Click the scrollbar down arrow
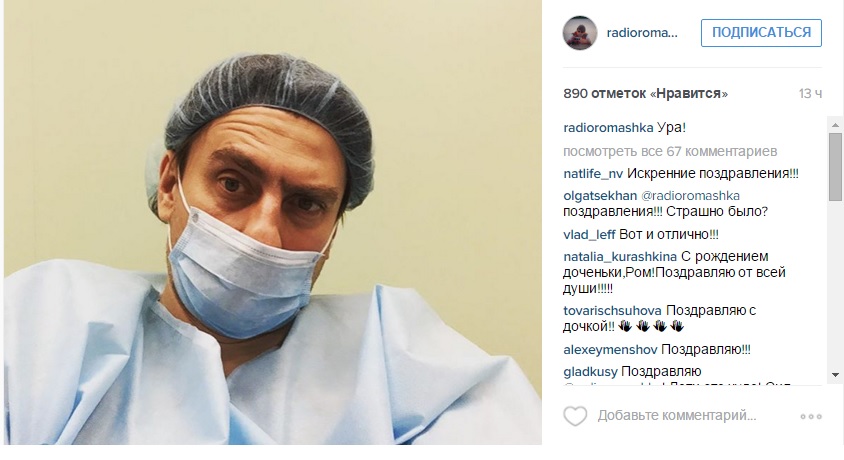Image resolution: width=844 pixels, height=460 pixels. pyautogui.click(x=835, y=374)
